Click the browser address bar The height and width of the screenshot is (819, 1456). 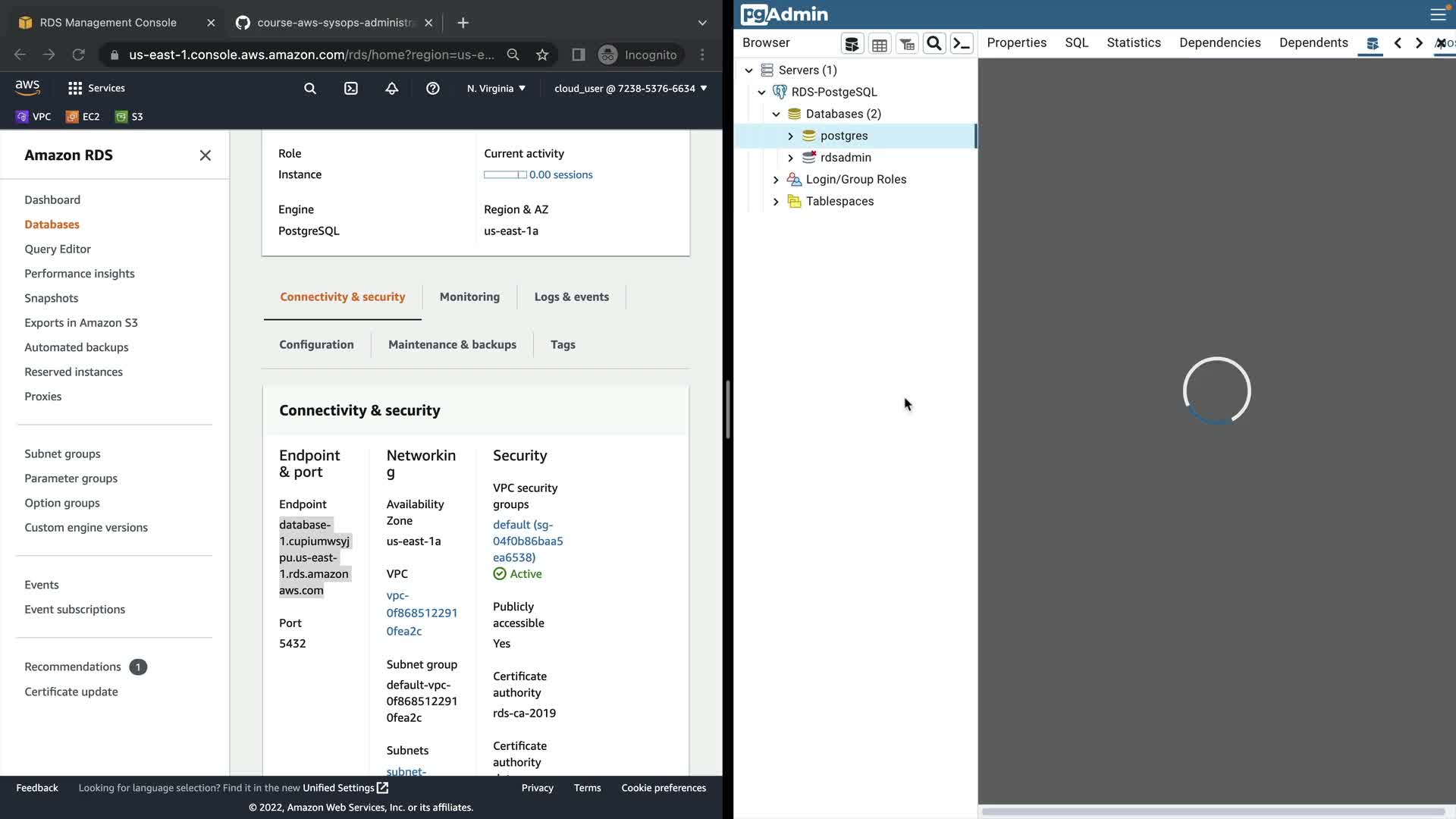pyautogui.click(x=311, y=55)
